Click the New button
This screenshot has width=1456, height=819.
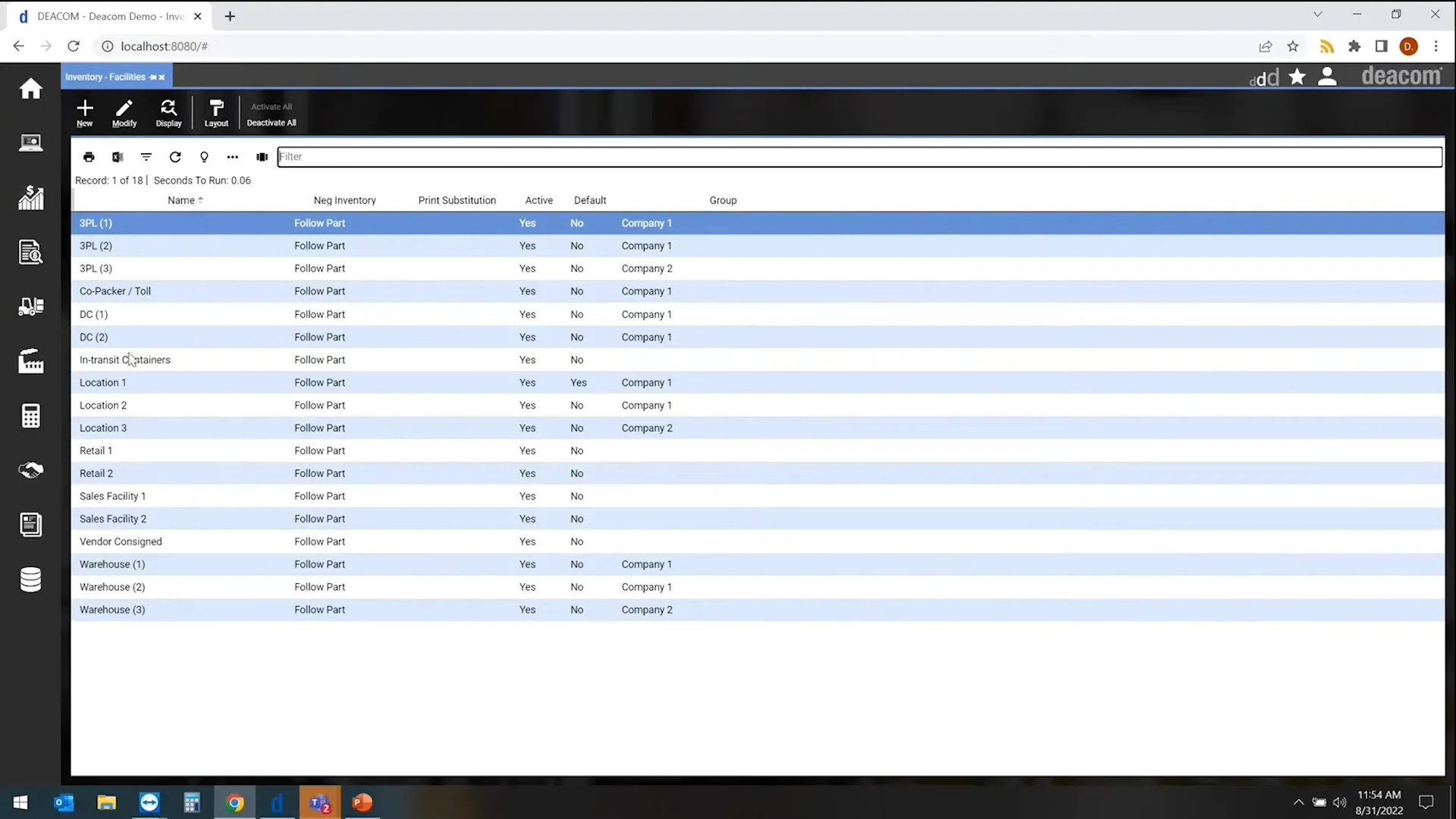(84, 112)
